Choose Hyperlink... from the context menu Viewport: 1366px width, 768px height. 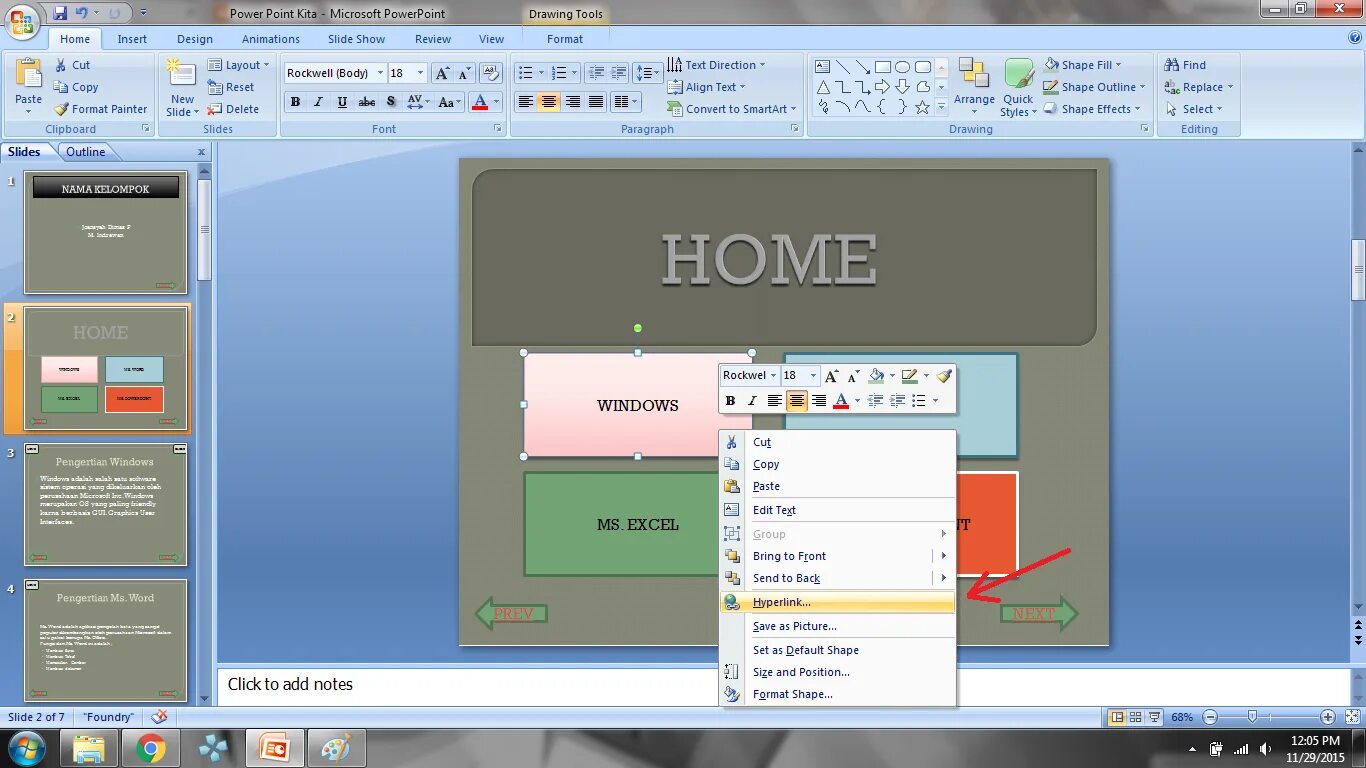click(837, 602)
